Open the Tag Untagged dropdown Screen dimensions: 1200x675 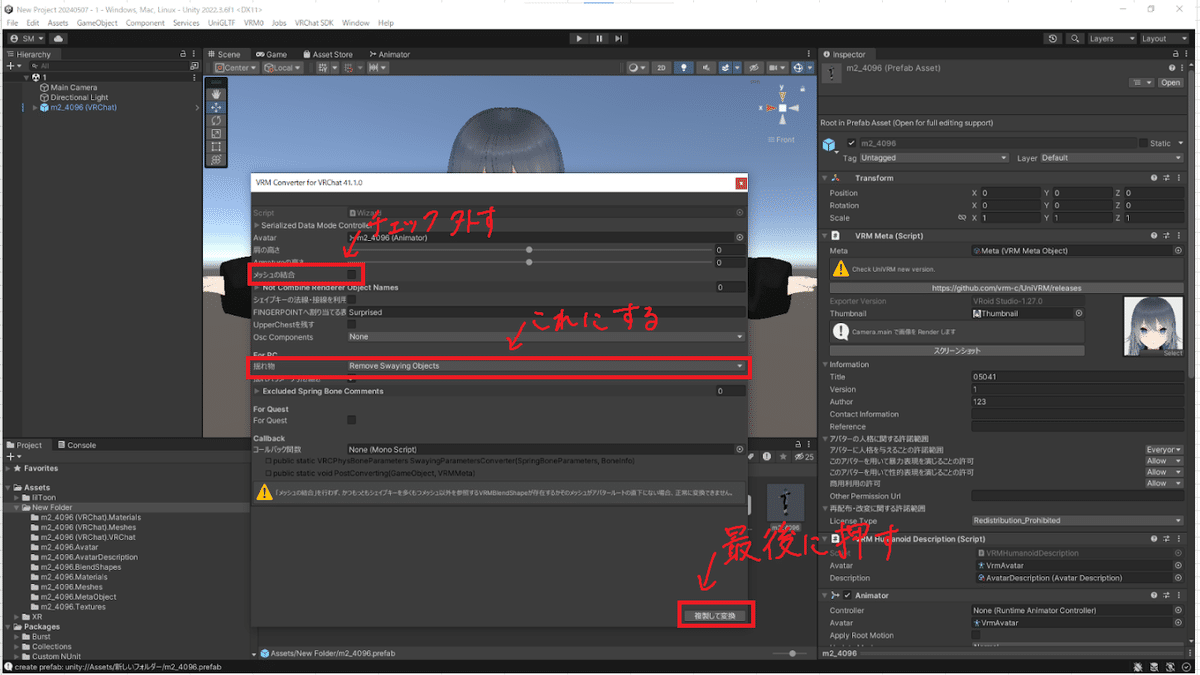coord(934,158)
